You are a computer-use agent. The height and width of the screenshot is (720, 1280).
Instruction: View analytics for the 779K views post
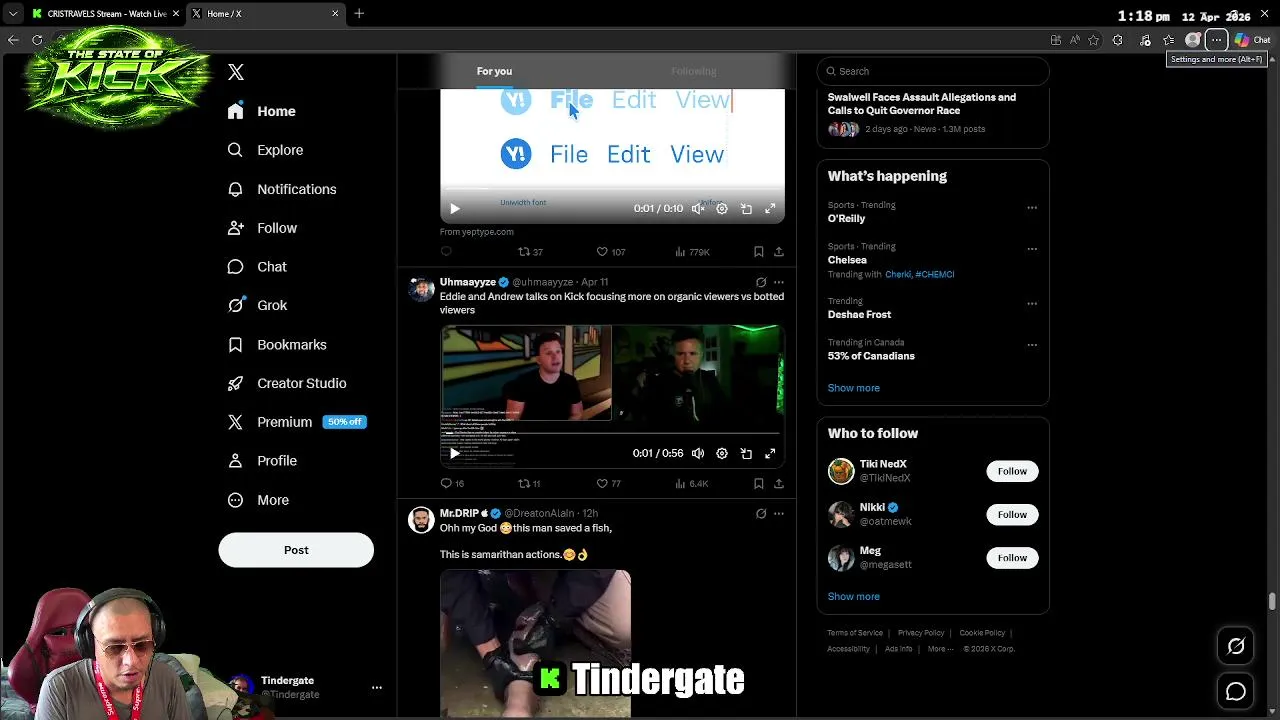click(692, 252)
